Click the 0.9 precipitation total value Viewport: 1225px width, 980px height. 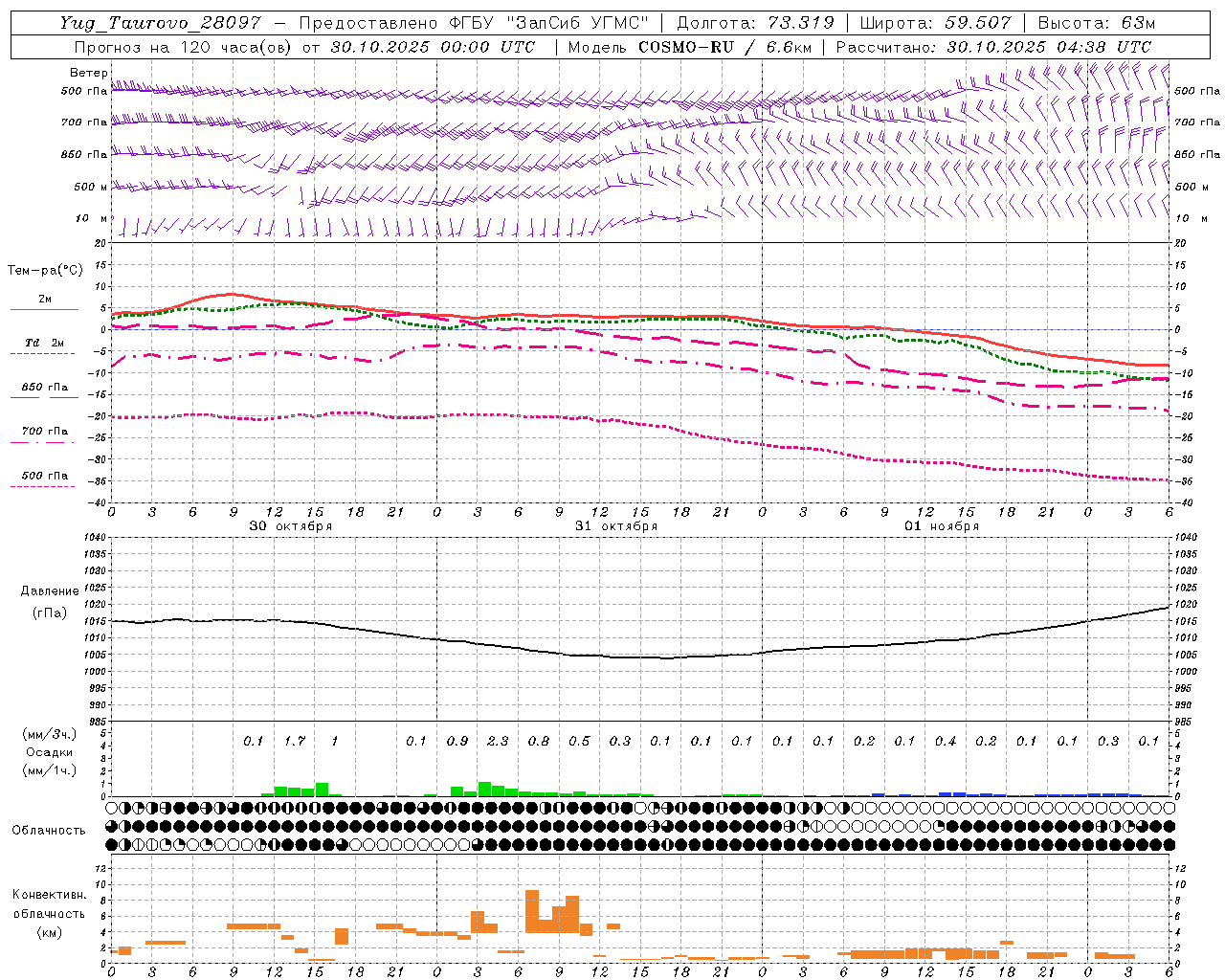[457, 742]
